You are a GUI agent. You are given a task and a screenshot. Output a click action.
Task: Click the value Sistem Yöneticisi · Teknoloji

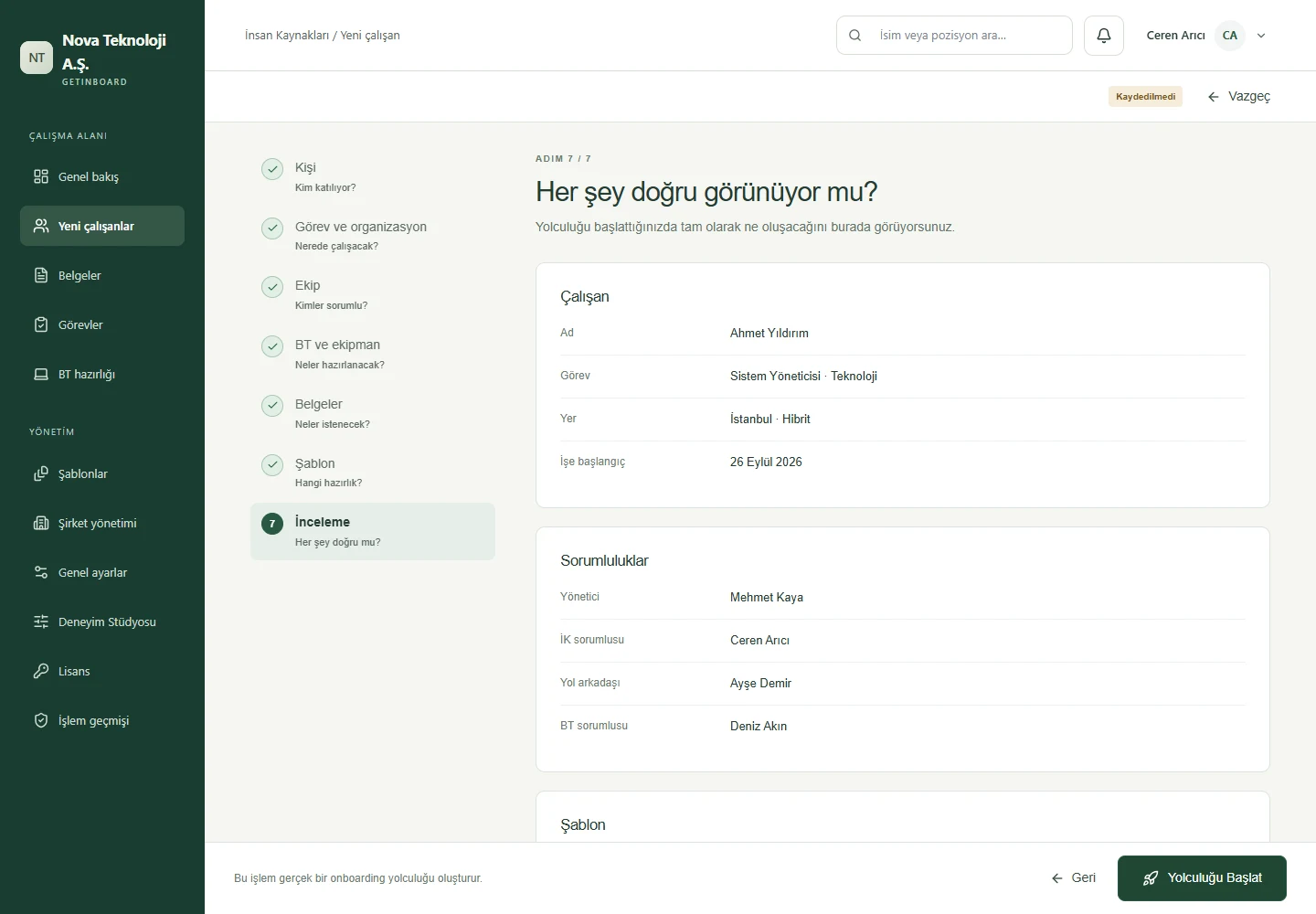tap(803, 377)
